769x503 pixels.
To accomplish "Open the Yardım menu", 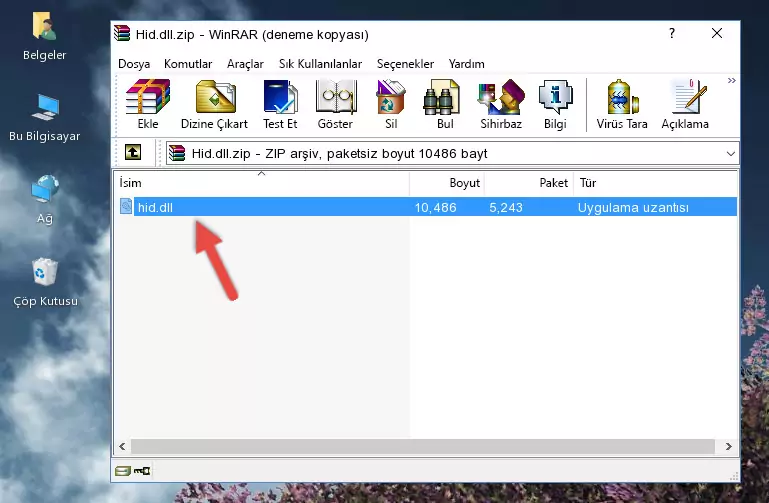I will click(466, 64).
